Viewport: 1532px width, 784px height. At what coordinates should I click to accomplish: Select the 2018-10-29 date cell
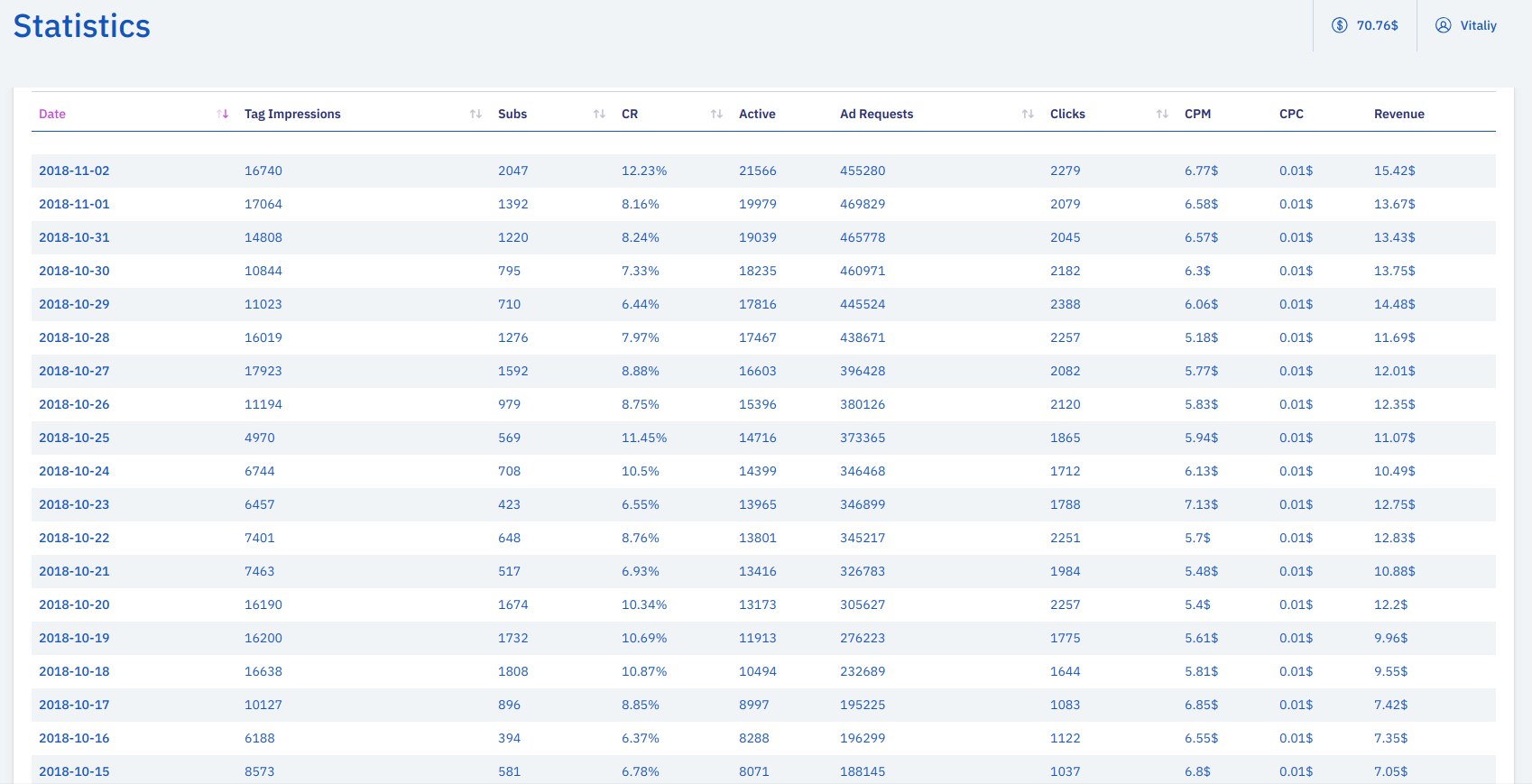coord(74,304)
